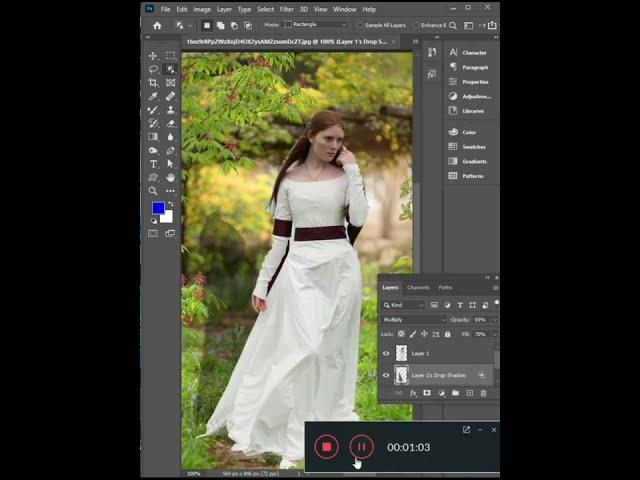Toggle Quick Mask mode
640x480 pixels.
[x=153, y=233]
